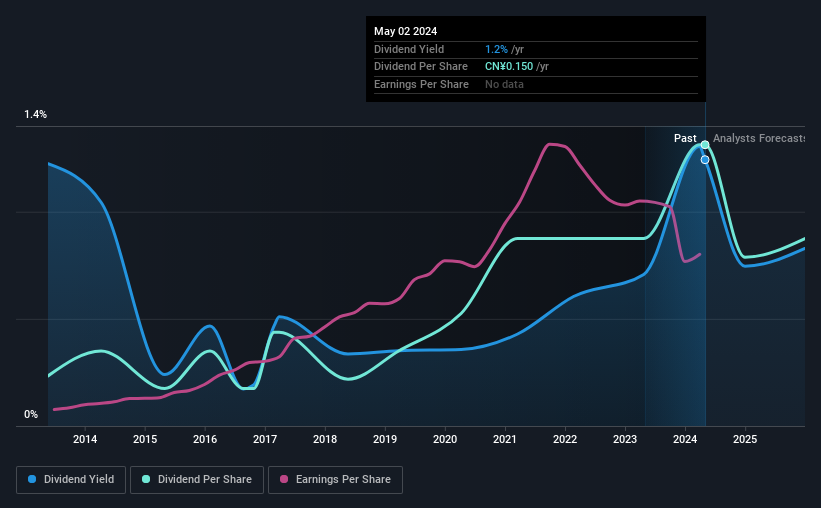
Task: Click the teal Dividend Per Share legend dot
Action: click(x=146, y=479)
